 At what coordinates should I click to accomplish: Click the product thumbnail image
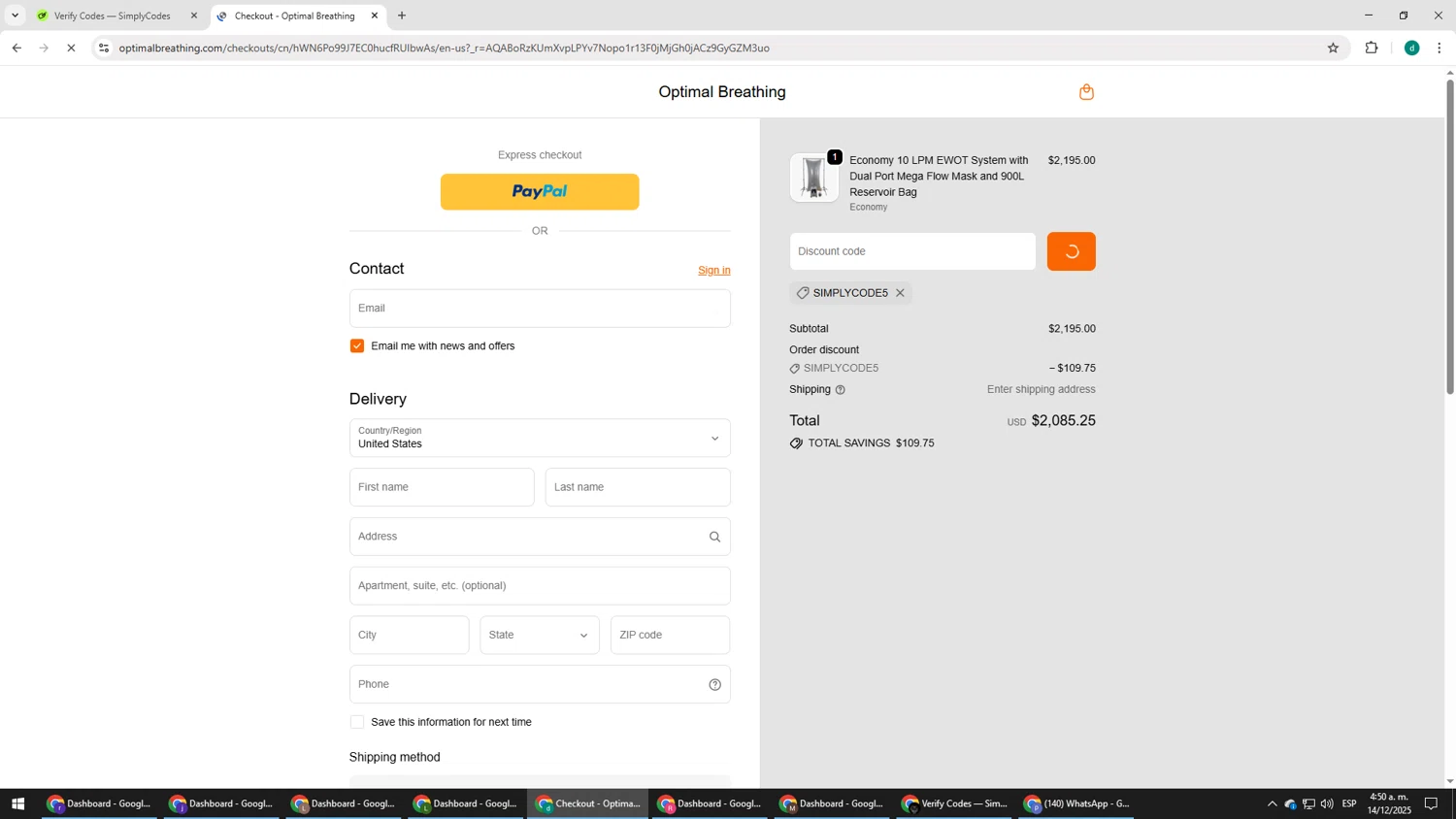click(813, 178)
